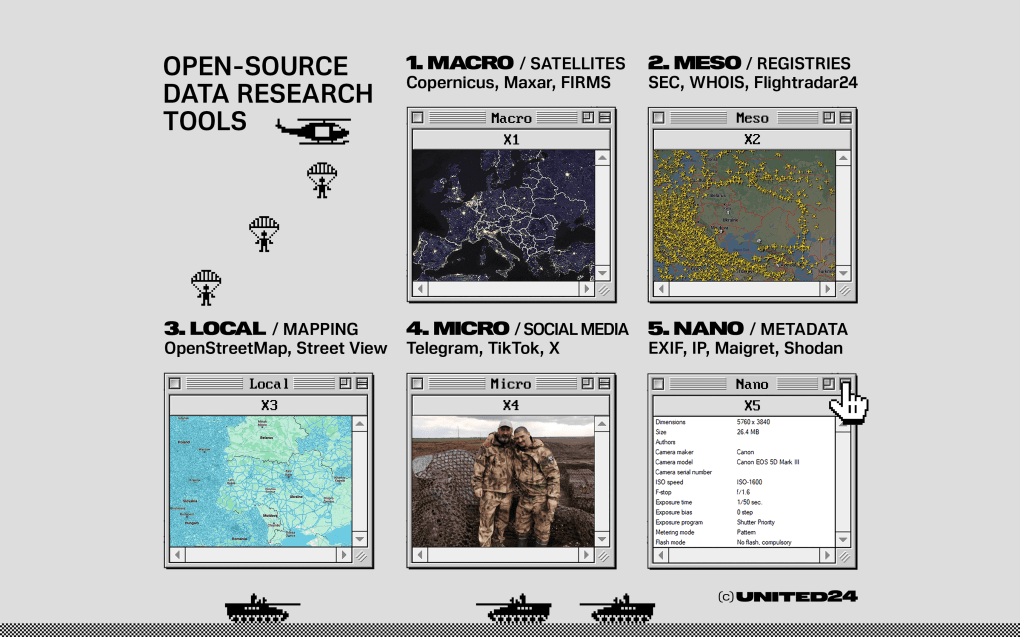Close the Nano window with its close box
Screen dimensions: 1020x637
pos(658,383)
